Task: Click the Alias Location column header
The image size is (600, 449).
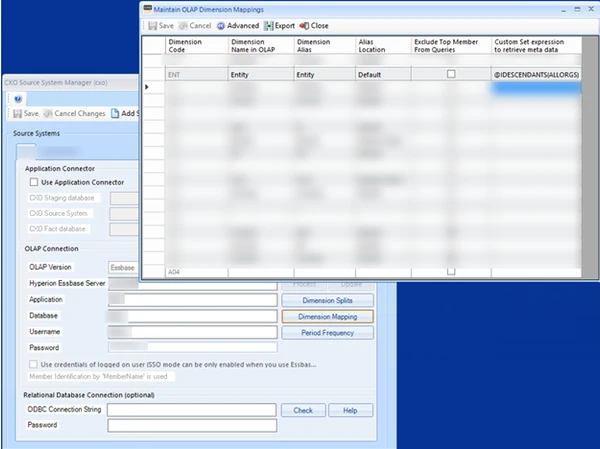Action: point(383,46)
